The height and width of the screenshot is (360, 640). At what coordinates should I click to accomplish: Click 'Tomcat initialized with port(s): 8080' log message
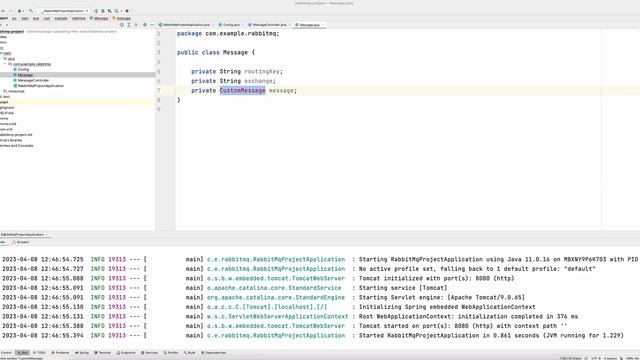coord(436,278)
